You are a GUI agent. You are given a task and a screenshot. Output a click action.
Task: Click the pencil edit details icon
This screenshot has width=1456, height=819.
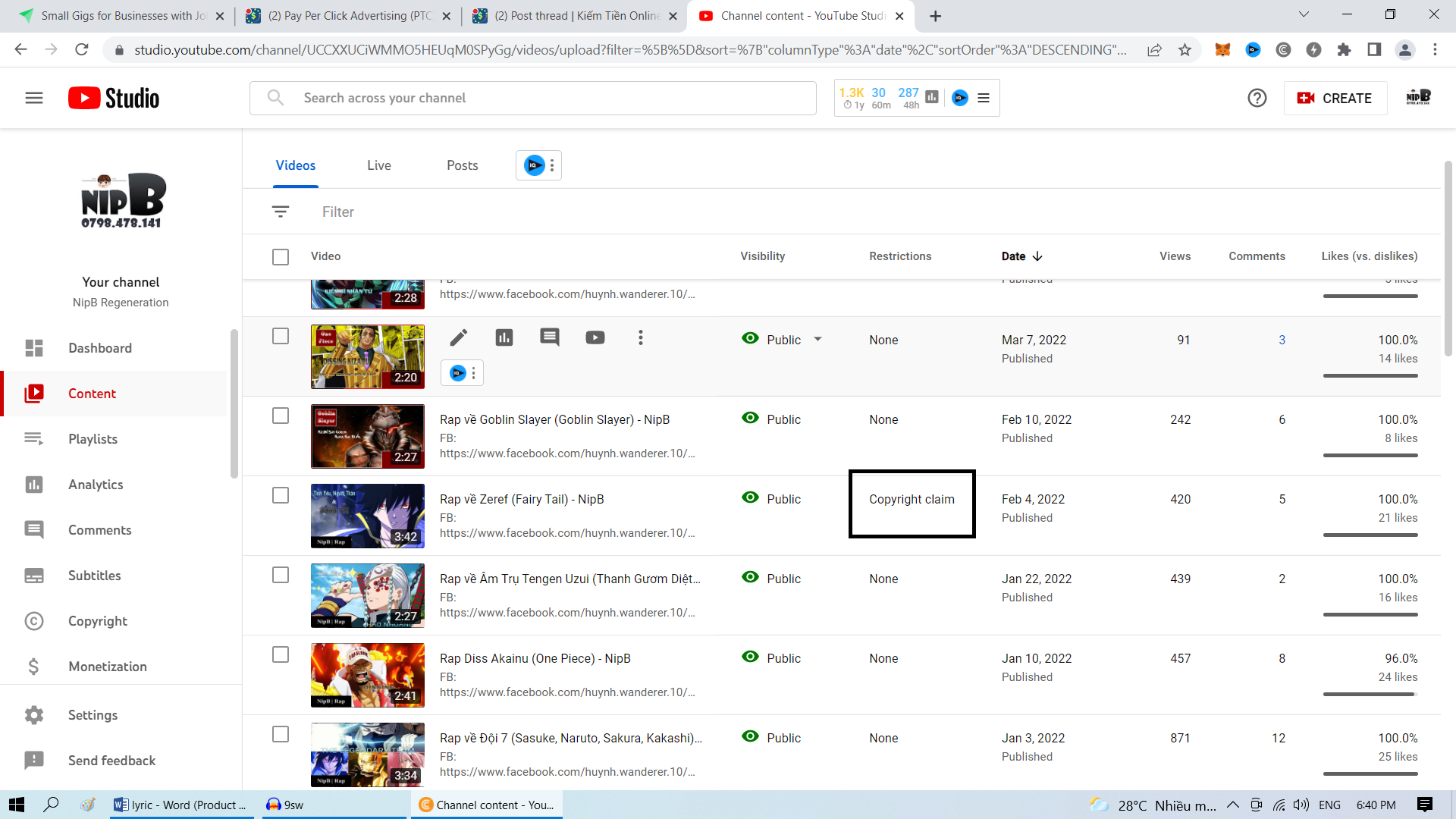point(459,337)
